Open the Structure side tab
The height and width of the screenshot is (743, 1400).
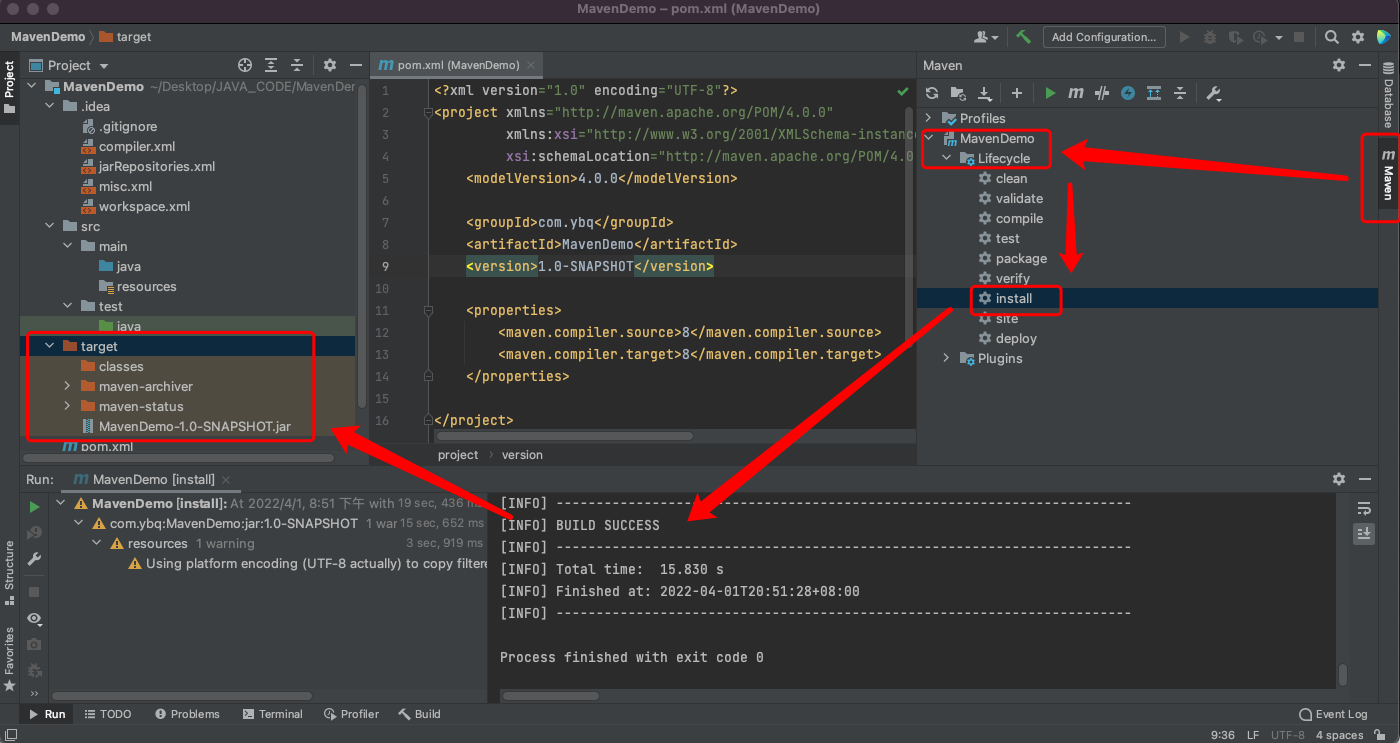pyautogui.click(x=9, y=574)
